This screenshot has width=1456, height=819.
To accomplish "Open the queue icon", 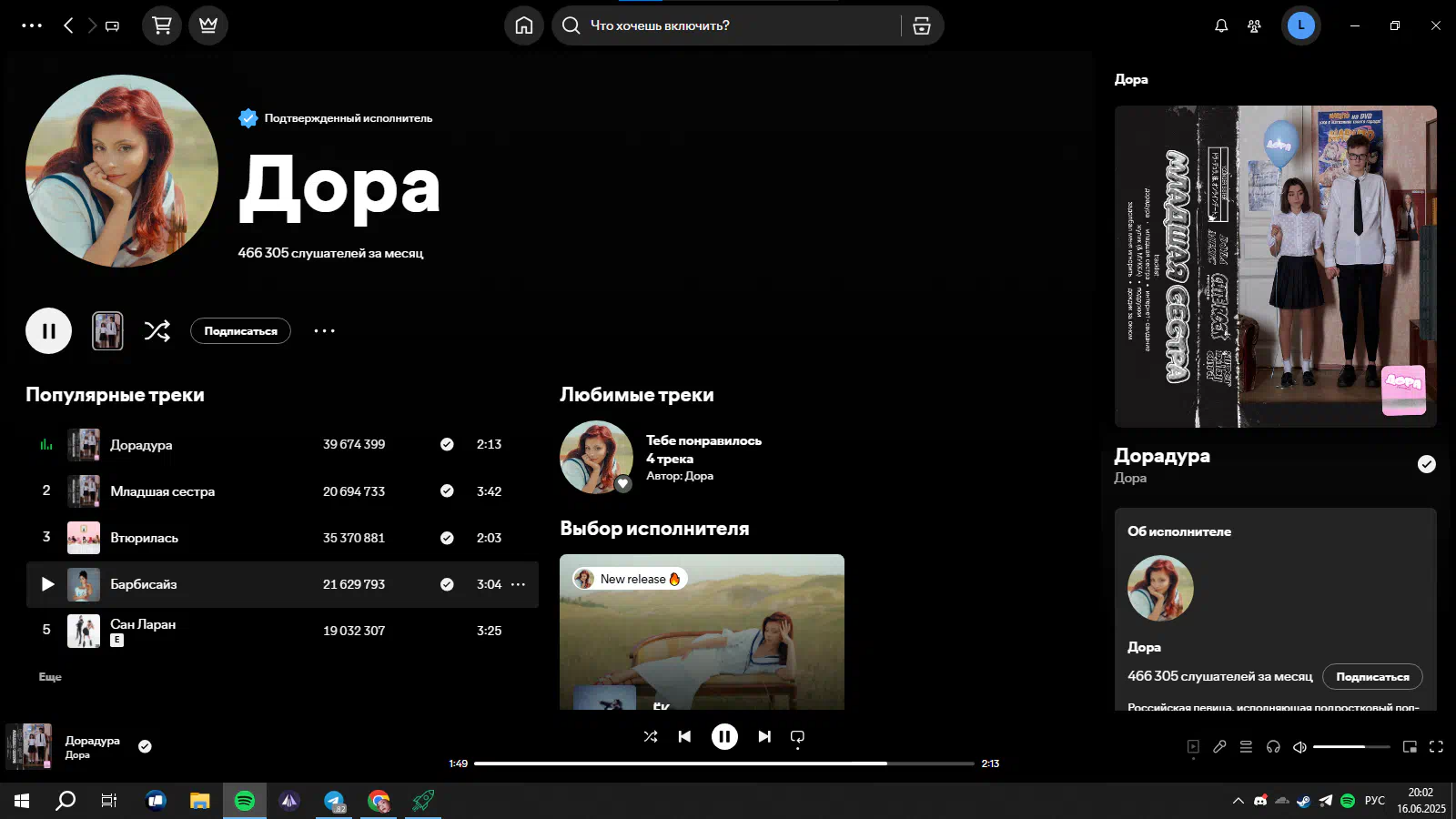I will click(x=1246, y=746).
